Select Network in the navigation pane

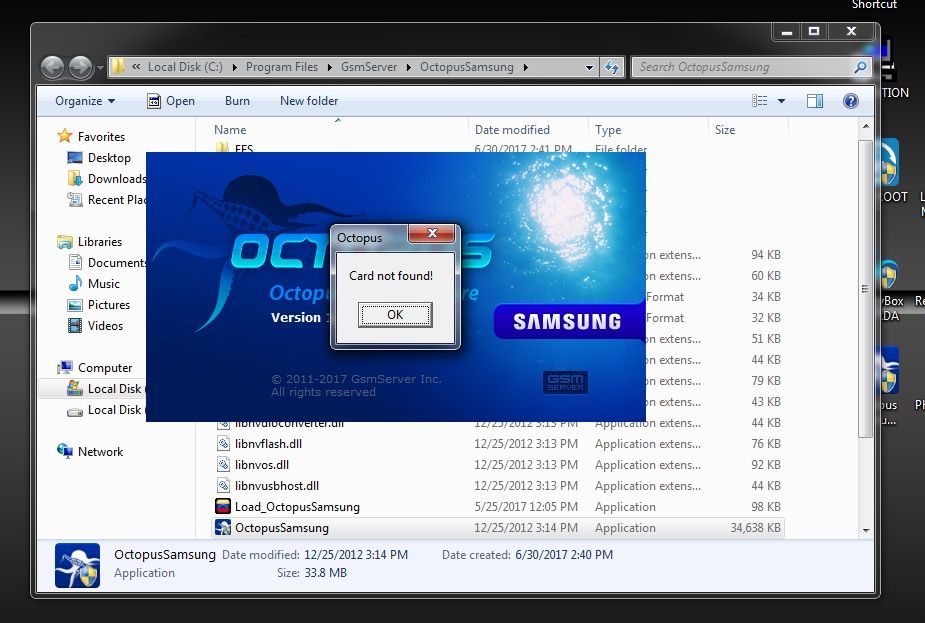[x=100, y=452]
